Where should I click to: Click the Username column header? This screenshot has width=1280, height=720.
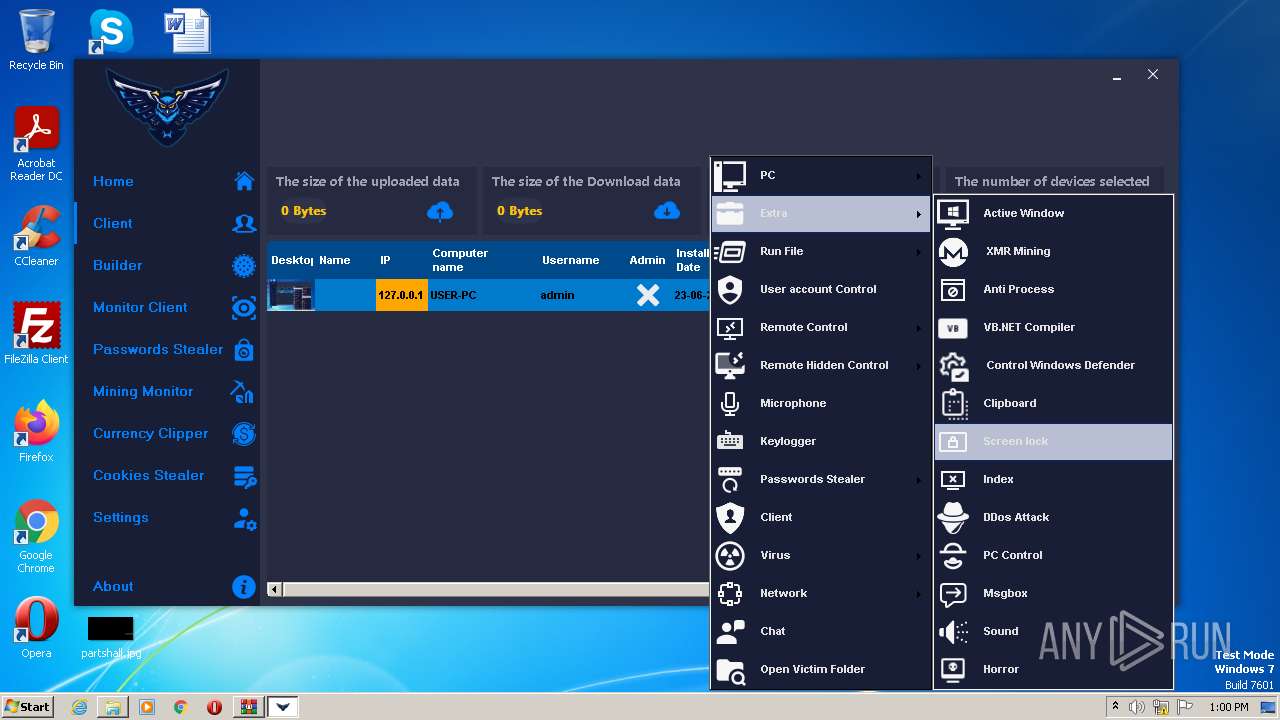click(x=570, y=260)
